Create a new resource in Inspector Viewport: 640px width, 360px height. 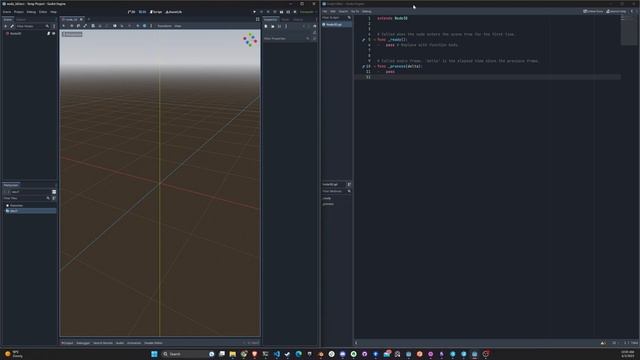coord(266,26)
